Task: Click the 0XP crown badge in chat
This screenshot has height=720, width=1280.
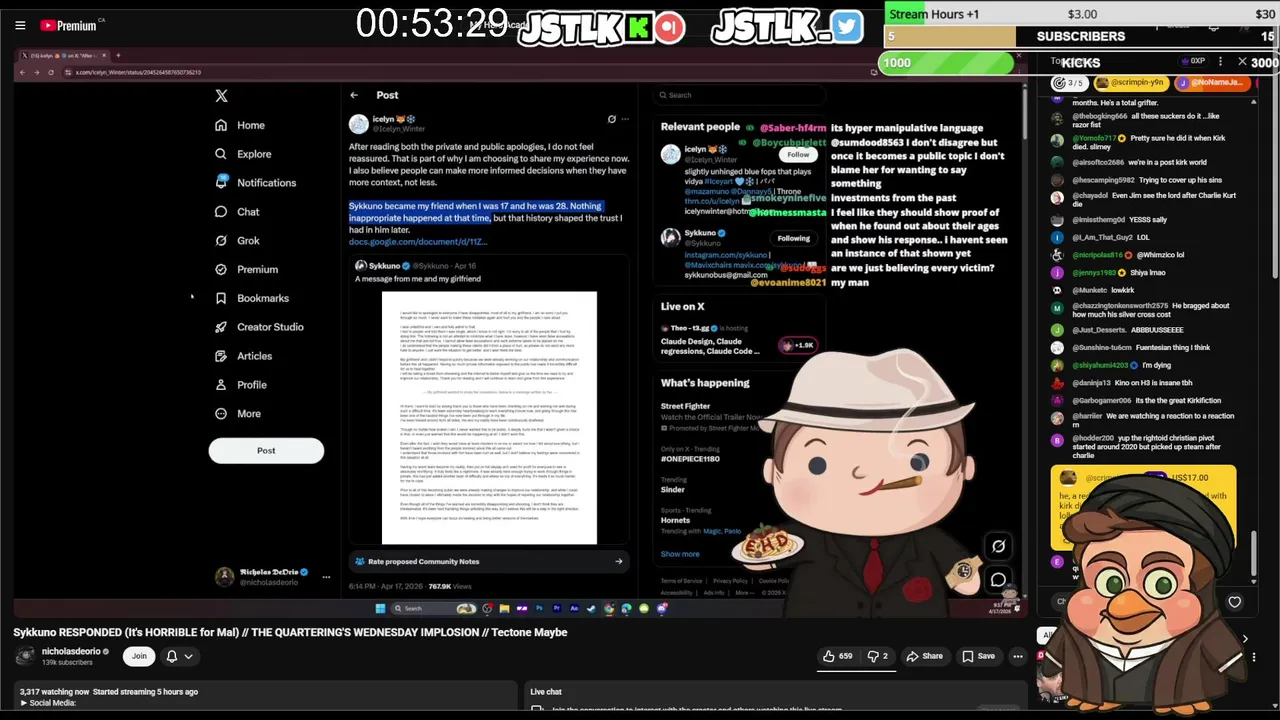Action: pos(1193,62)
